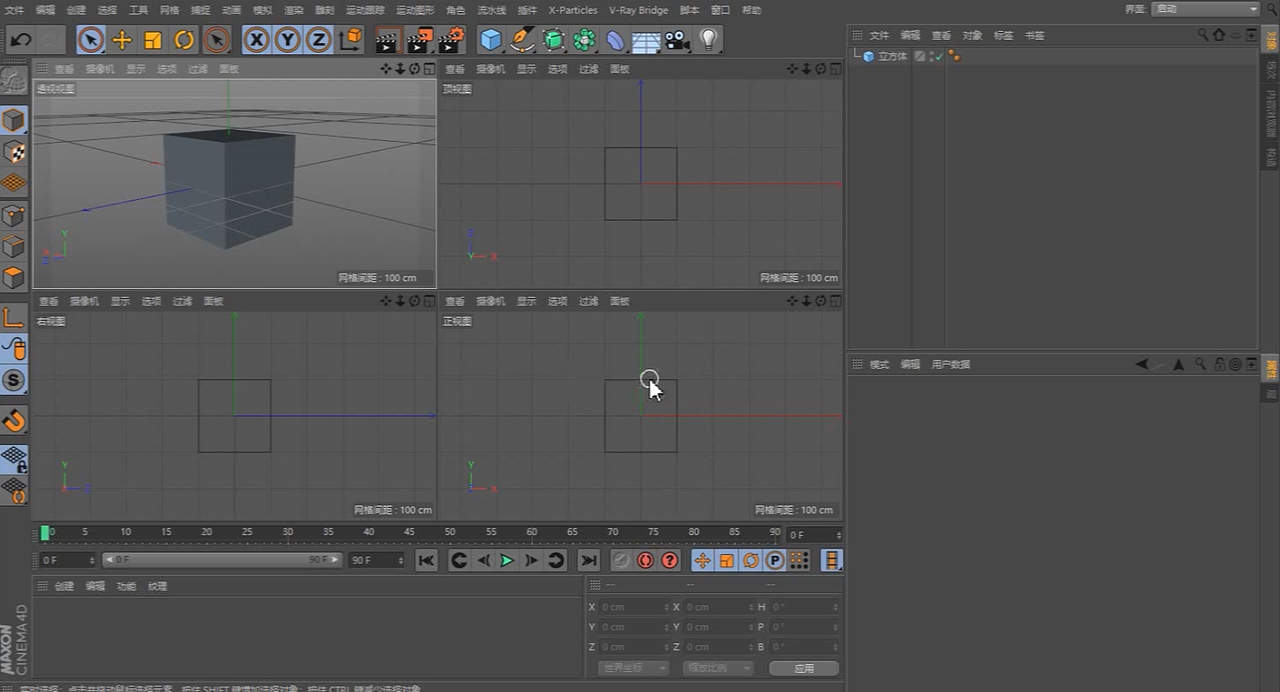This screenshot has width=1280, height=692.
Task: Click Render to Picture Viewer icon
Action: [x=420, y=40]
